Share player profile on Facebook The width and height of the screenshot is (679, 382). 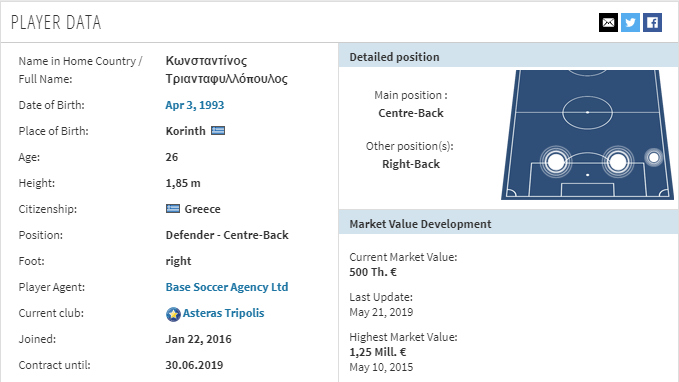point(653,23)
